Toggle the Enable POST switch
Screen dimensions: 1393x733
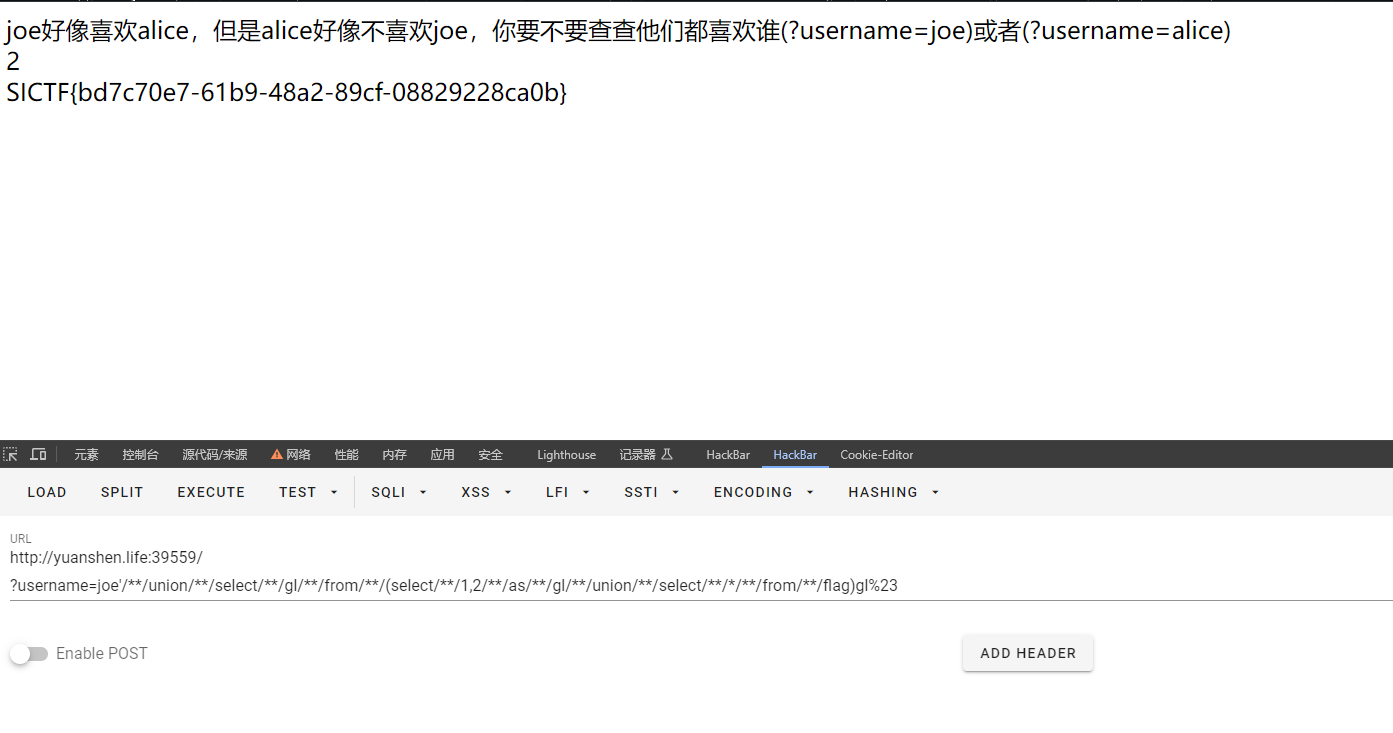(29, 654)
